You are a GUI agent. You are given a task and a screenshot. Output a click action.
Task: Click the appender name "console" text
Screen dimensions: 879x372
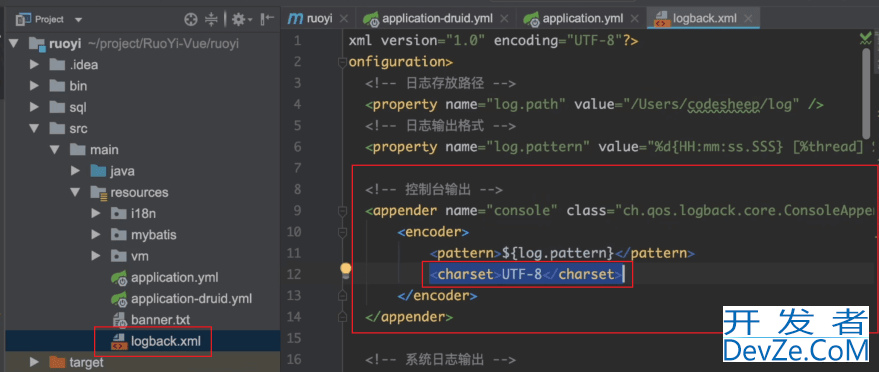point(522,211)
